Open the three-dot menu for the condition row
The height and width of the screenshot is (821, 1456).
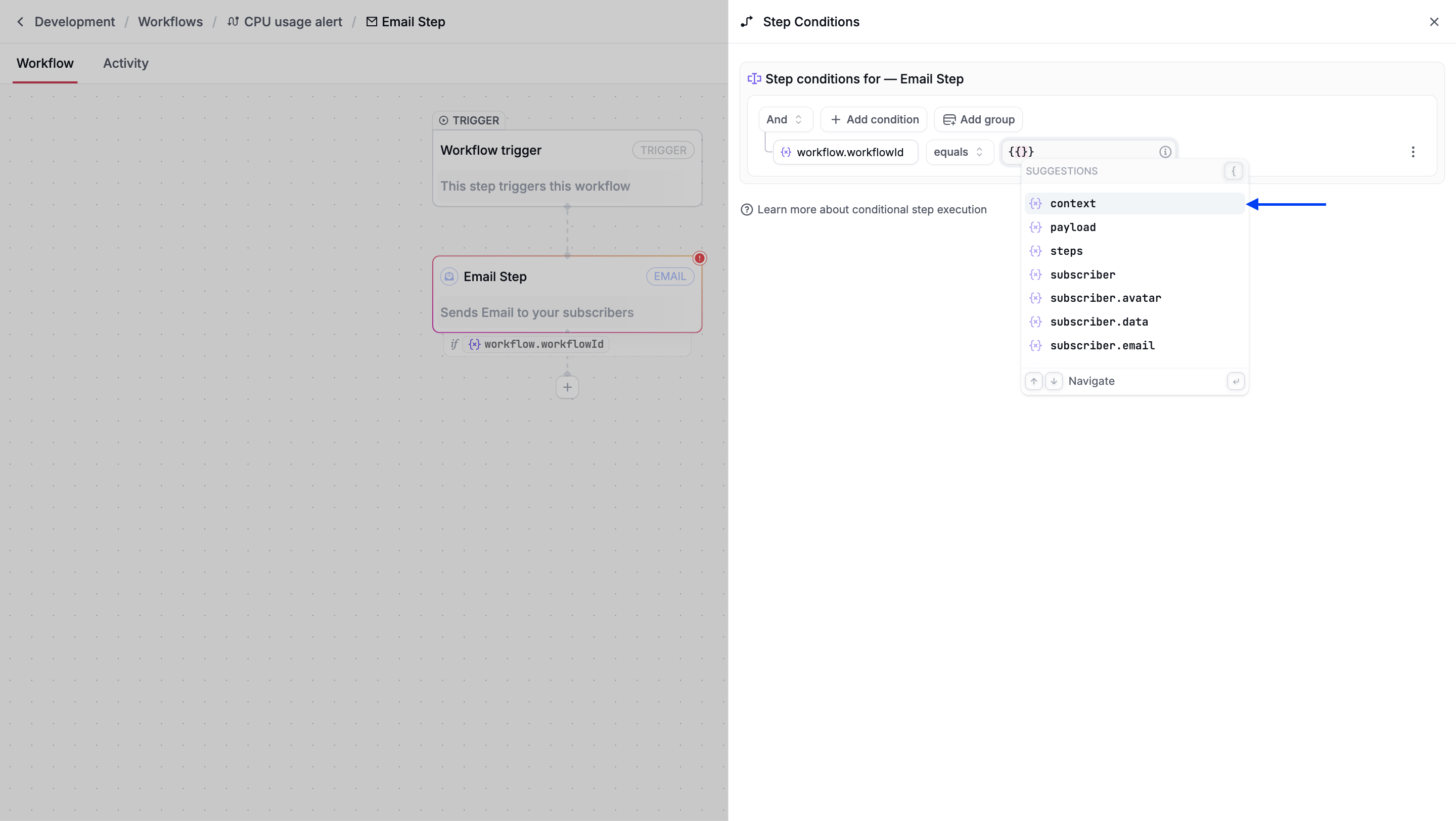click(x=1413, y=152)
